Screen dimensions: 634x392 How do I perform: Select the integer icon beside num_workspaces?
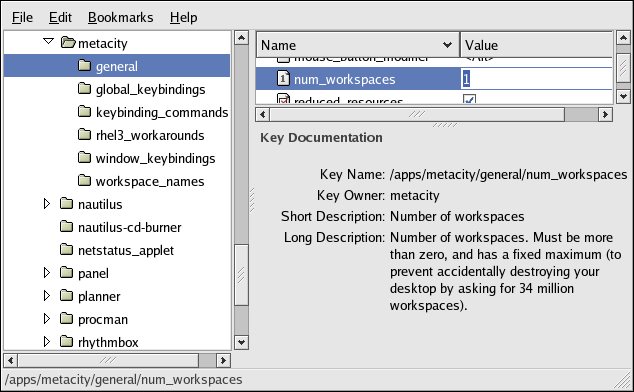[283, 78]
